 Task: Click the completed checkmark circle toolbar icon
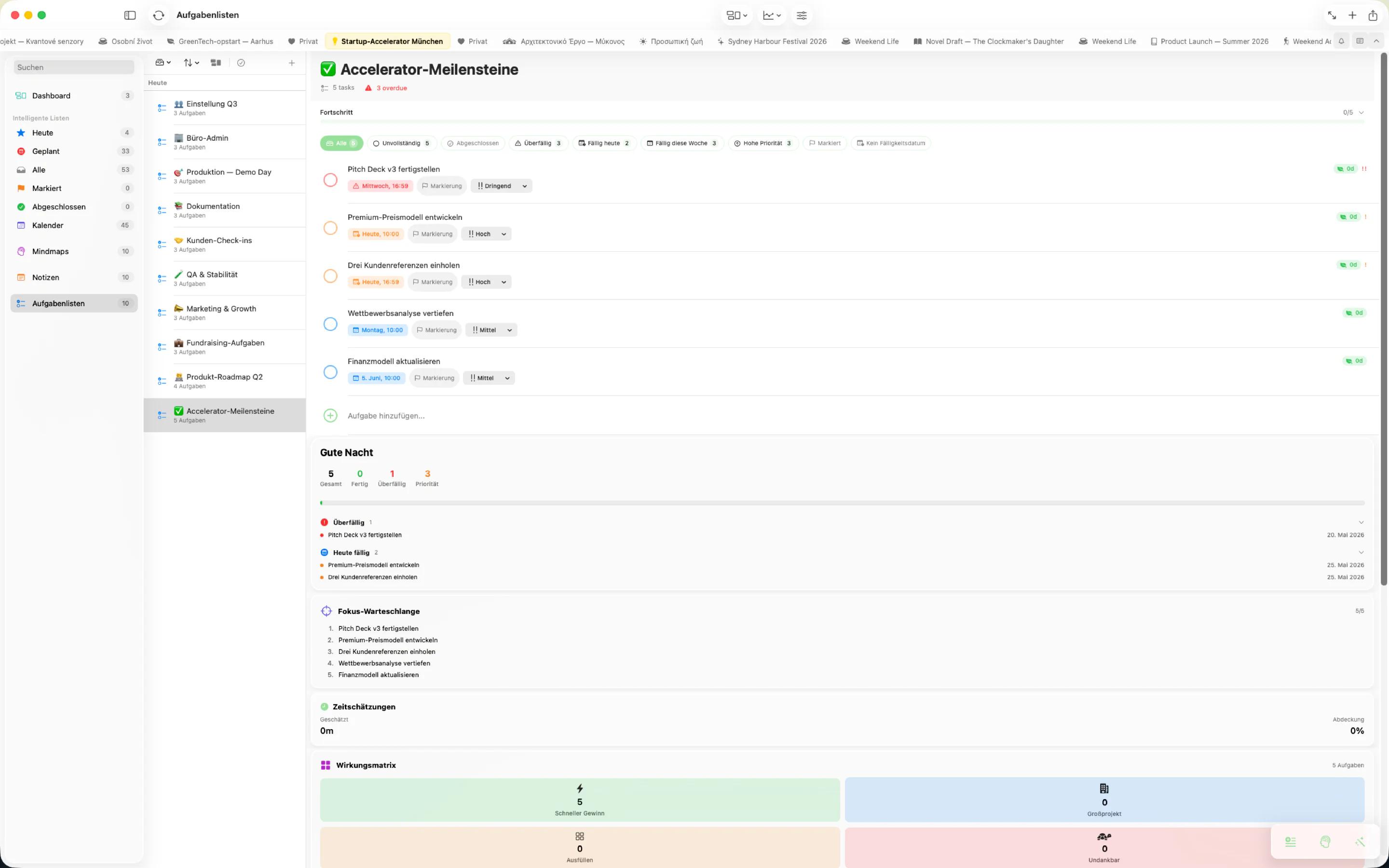241,63
